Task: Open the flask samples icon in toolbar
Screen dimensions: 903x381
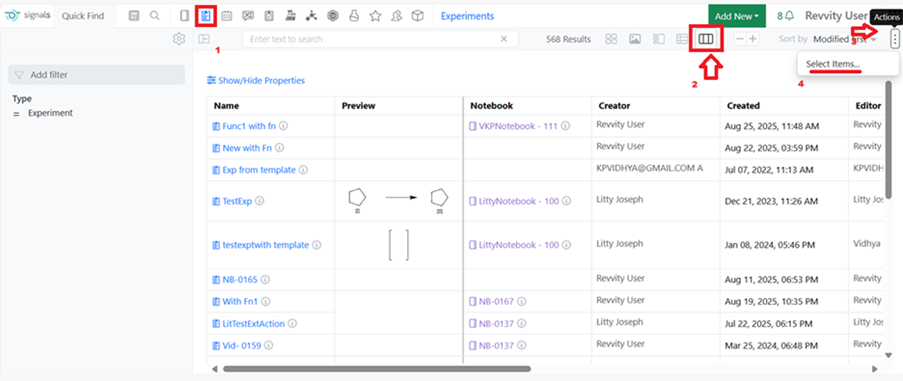Action: coord(354,16)
